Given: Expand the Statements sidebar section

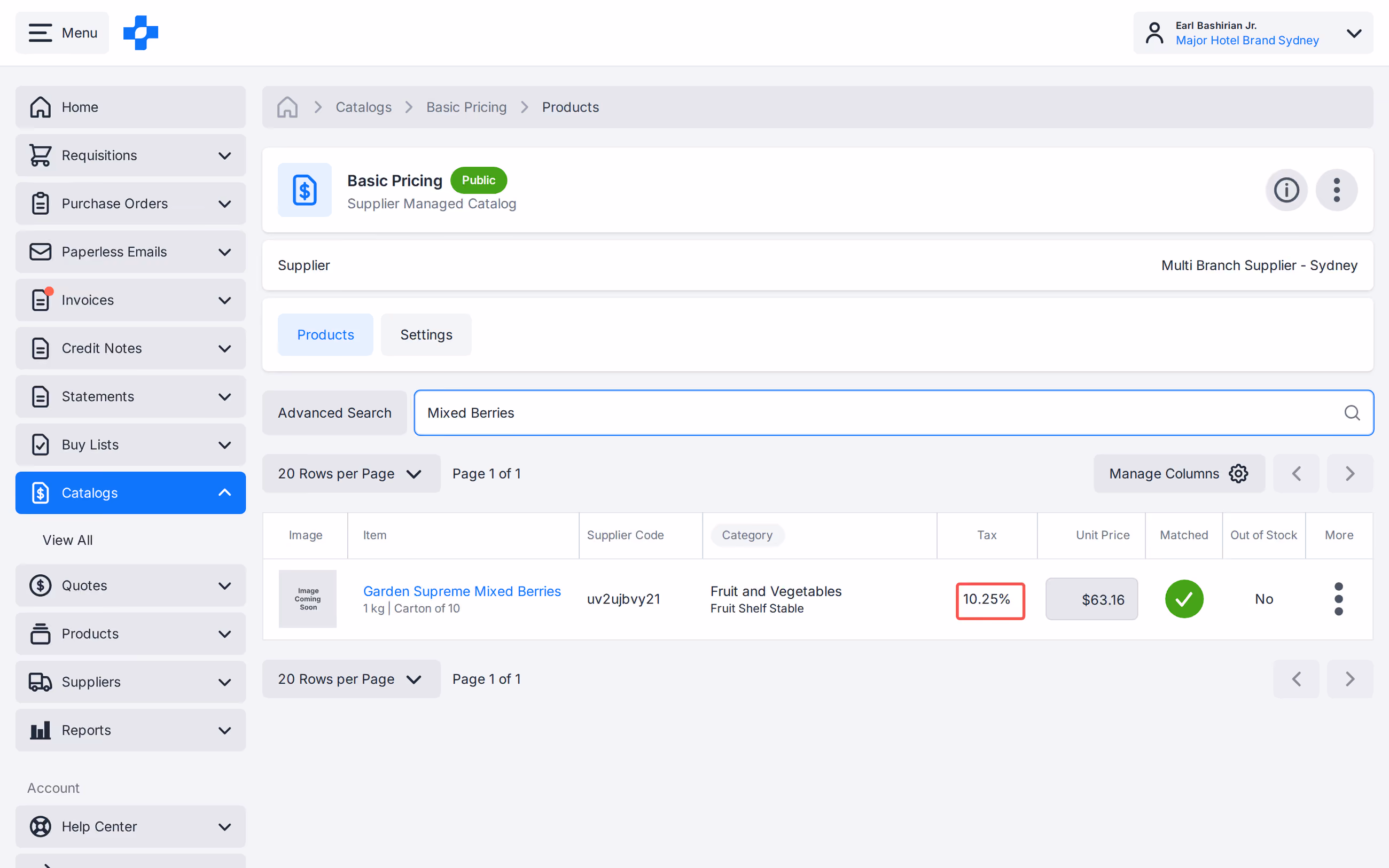Looking at the screenshot, I should [130, 396].
